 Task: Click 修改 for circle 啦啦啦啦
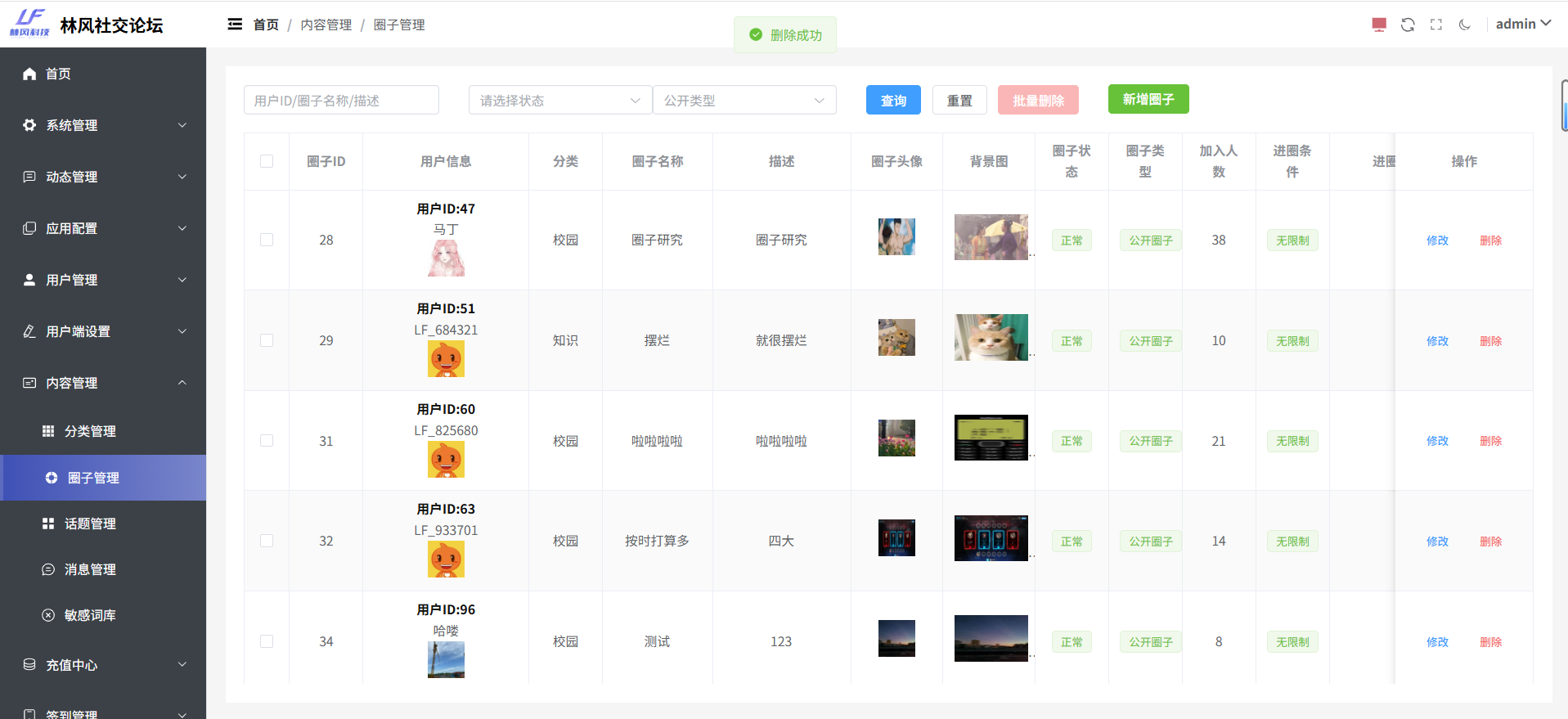click(x=1437, y=441)
